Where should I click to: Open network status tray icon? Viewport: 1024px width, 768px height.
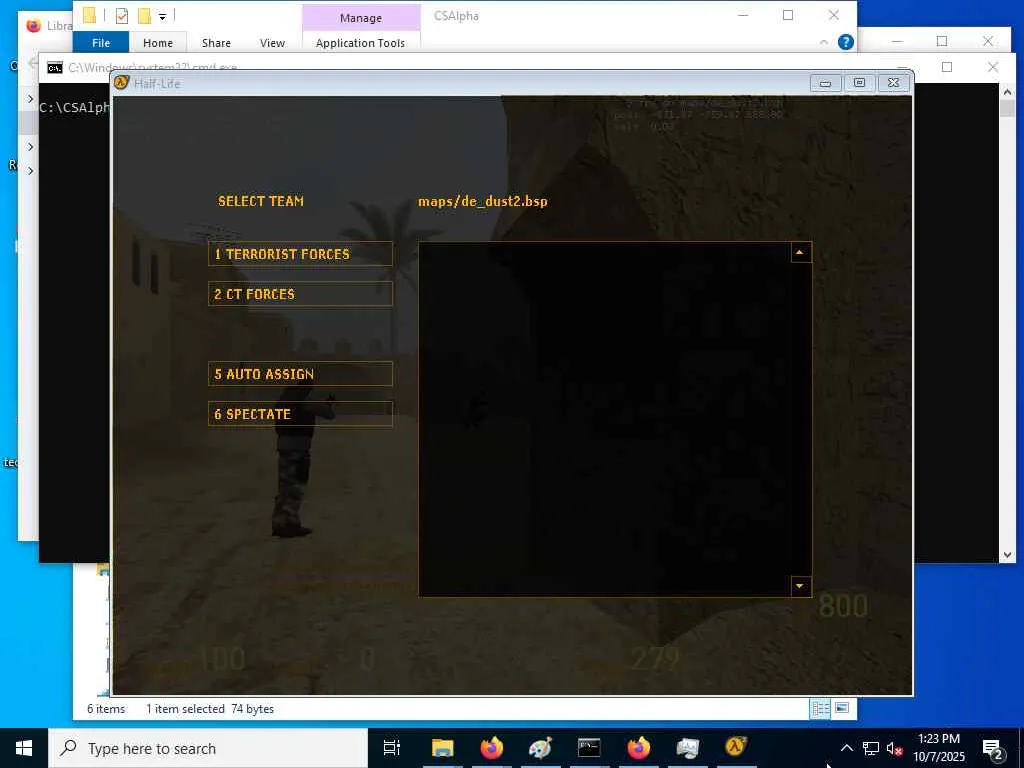click(871, 748)
